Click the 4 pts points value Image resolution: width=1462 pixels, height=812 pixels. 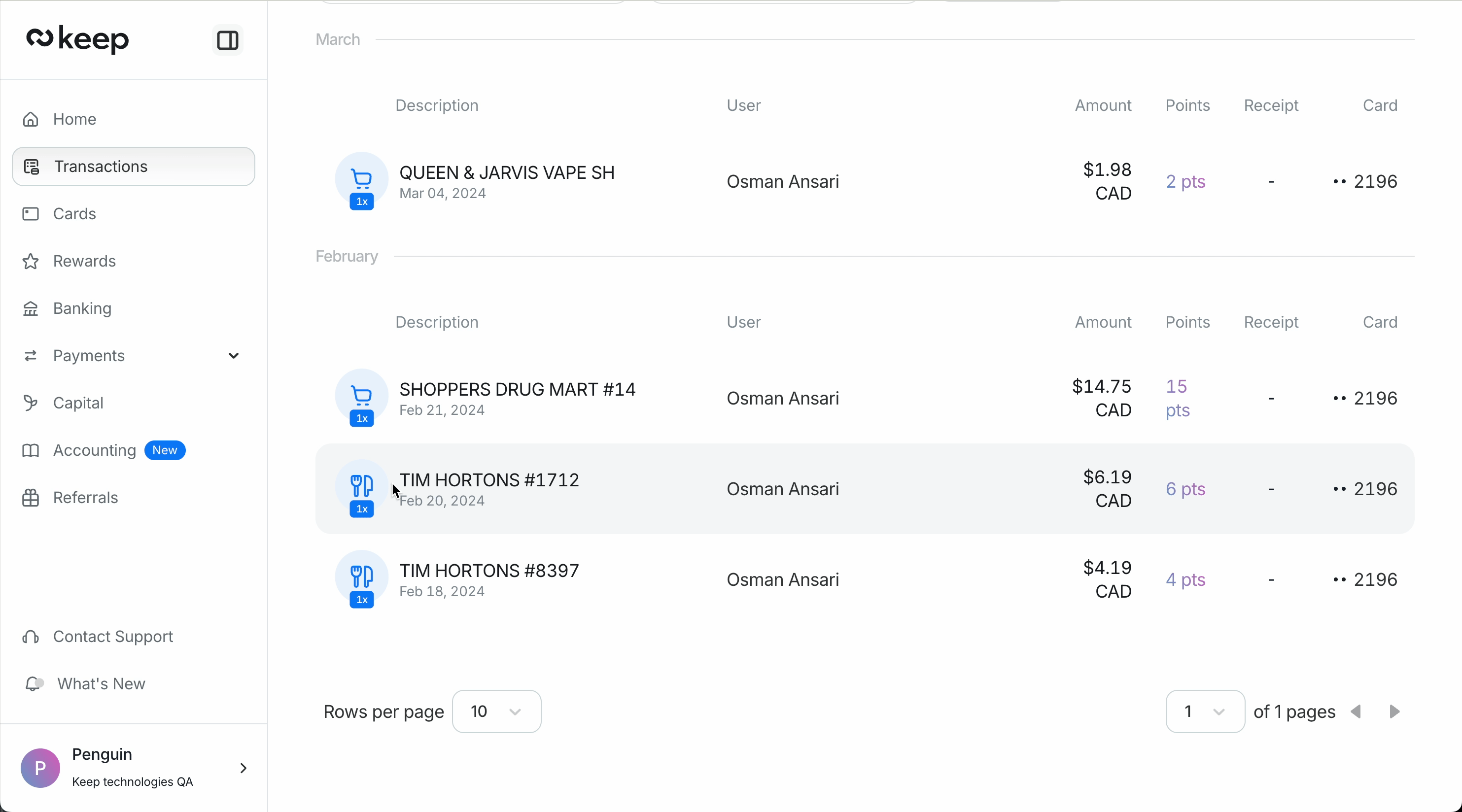[x=1185, y=579]
